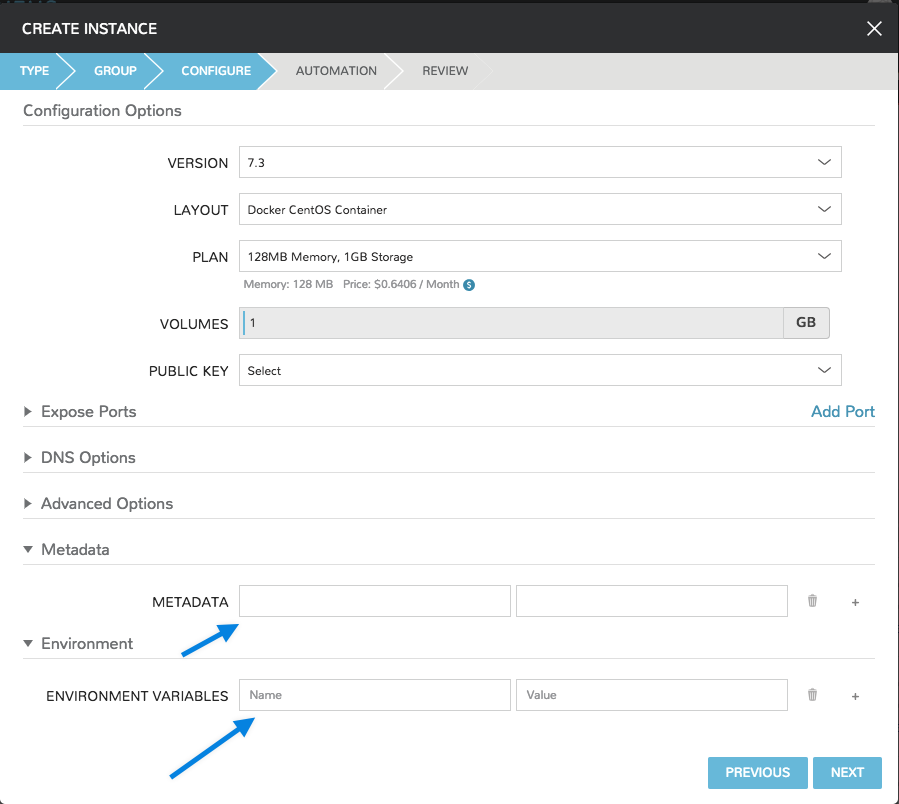The width and height of the screenshot is (899, 804).
Task: Remove the environment variable row via trash icon
Action: click(x=812, y=695)
